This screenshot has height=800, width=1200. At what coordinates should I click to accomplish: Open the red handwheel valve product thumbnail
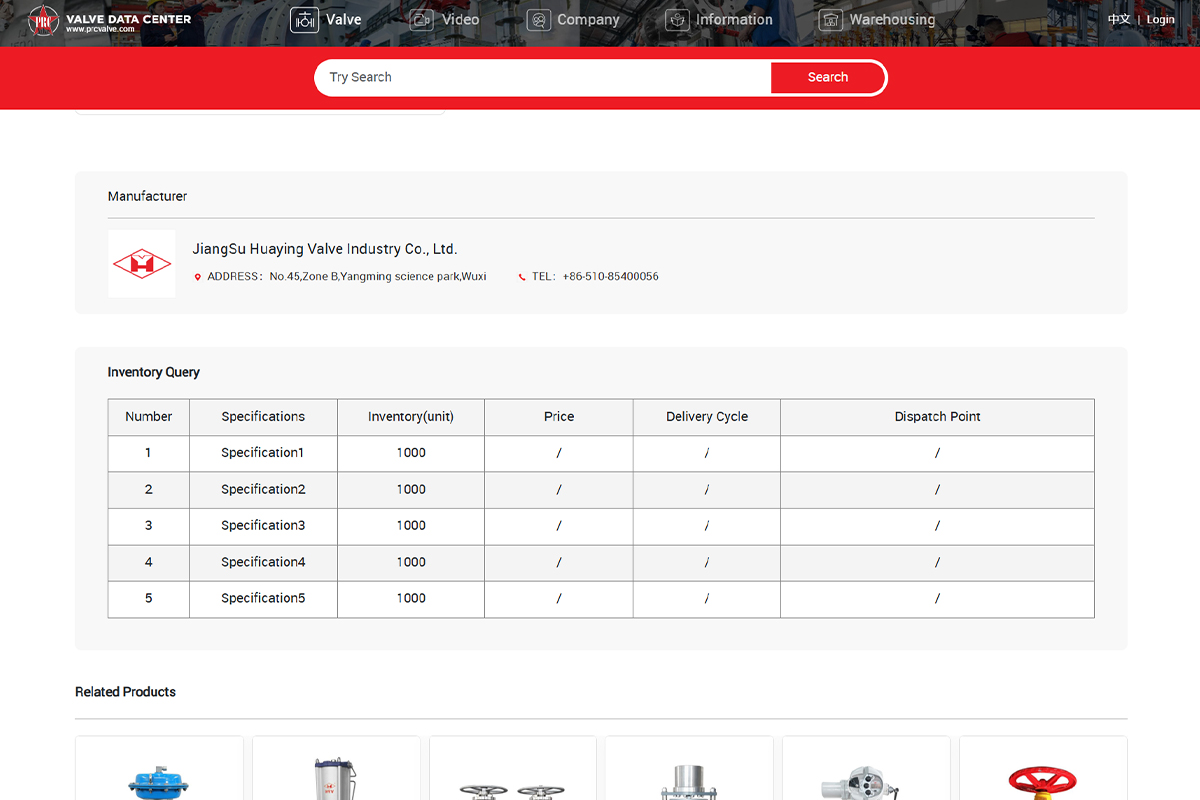(1043, 780)
